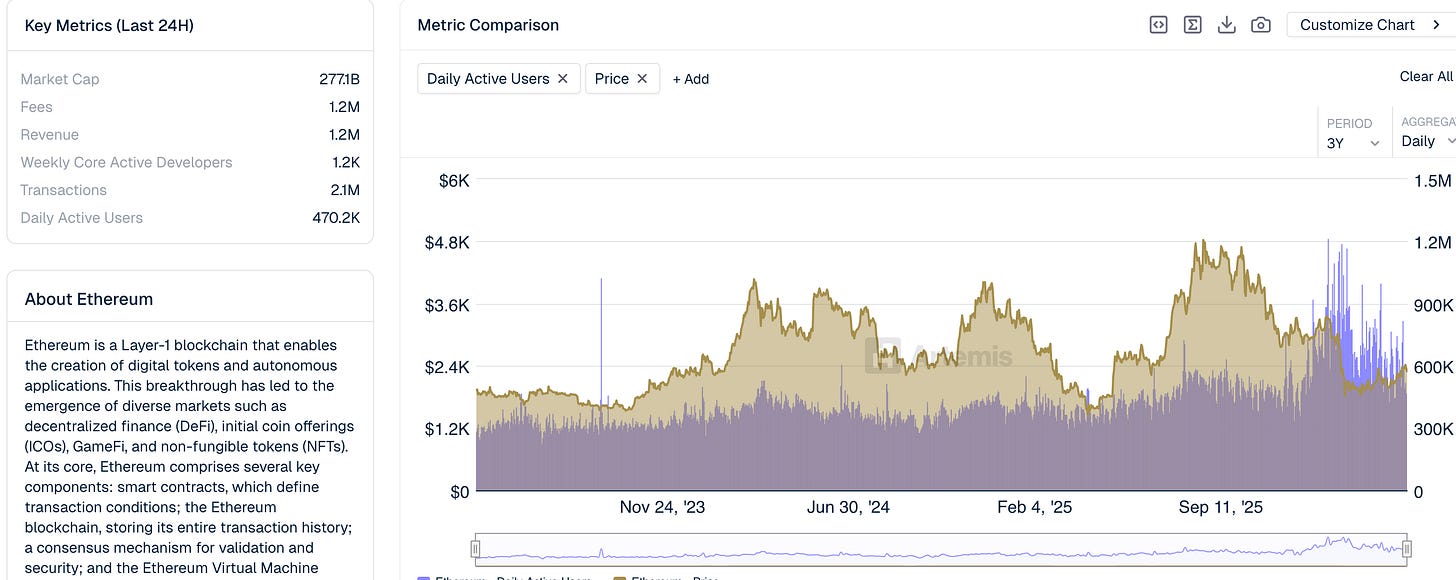Click the left handle of range slider
This screenshot has width=1456, height=580.
476,548
